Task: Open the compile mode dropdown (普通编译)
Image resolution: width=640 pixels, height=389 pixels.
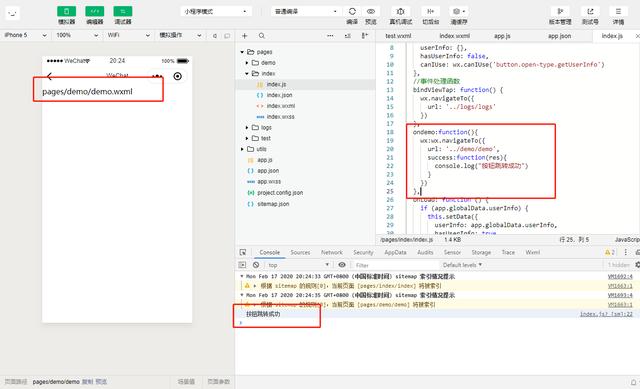Action: coord(306,11)
